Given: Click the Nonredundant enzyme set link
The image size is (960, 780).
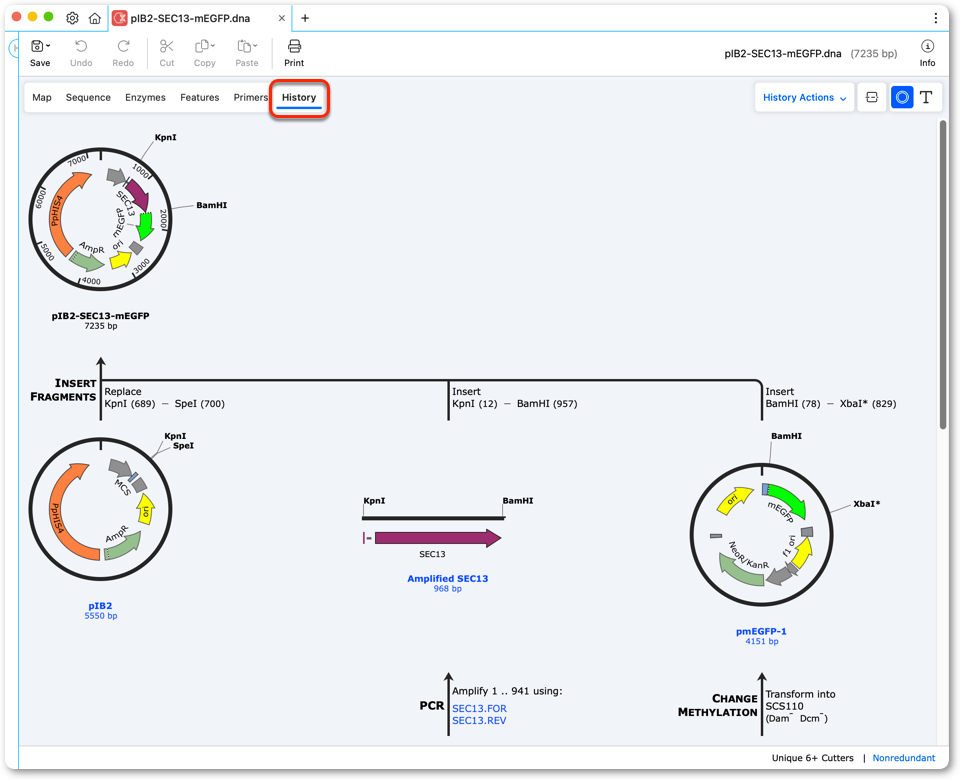Looking at the screenshot, I should 904,758.
